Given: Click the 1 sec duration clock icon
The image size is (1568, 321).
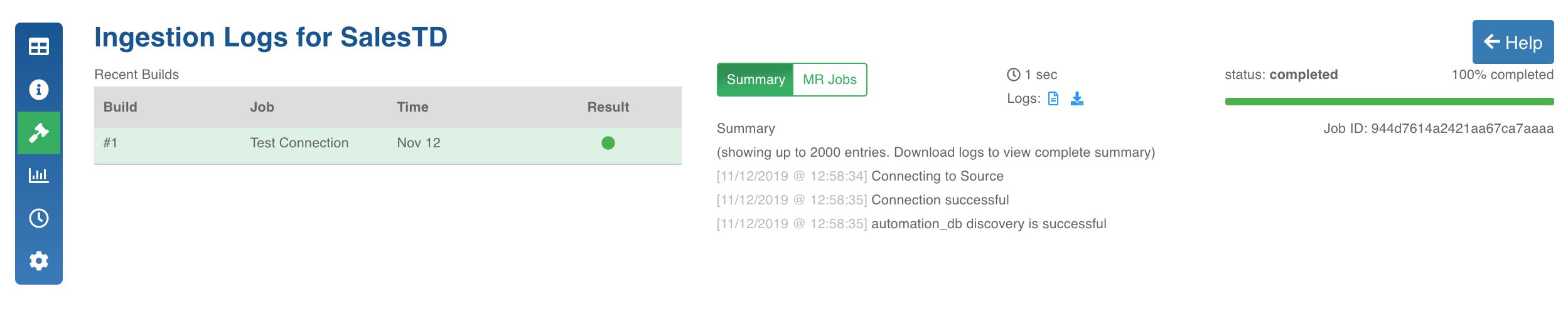Looking at the screenshot, I should click(1014, 75).
